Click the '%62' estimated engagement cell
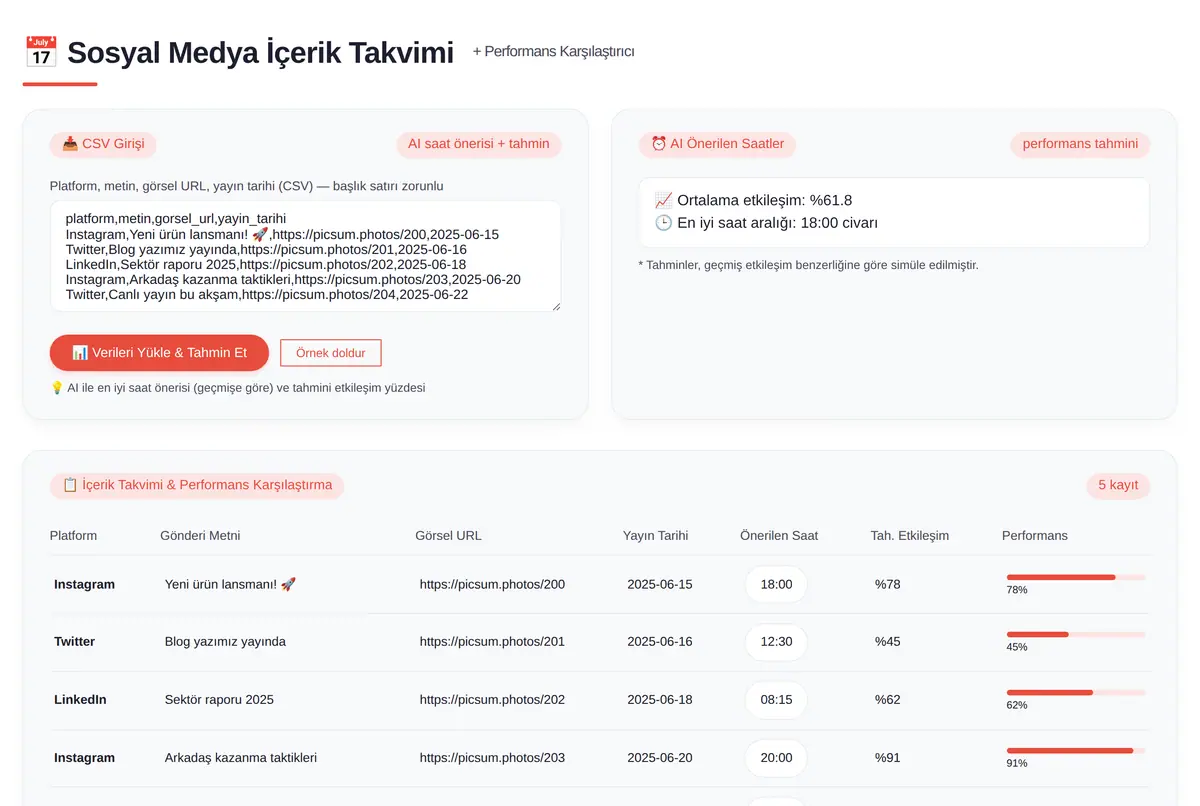Viewport: 1200px width, 806px height. 888,700
